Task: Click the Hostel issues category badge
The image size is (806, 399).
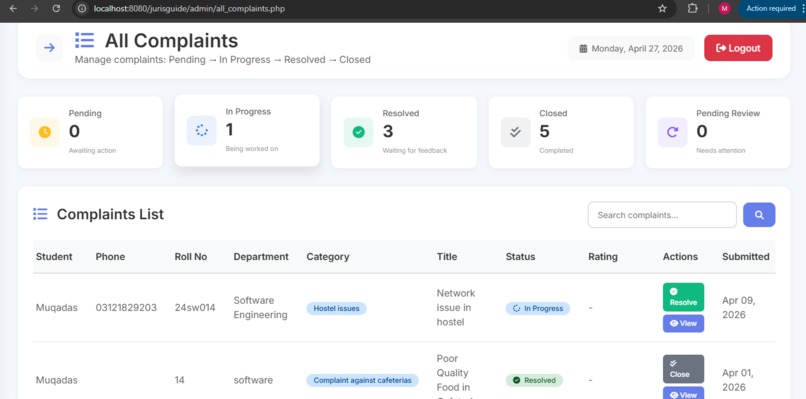Action: tap(336, 309)
